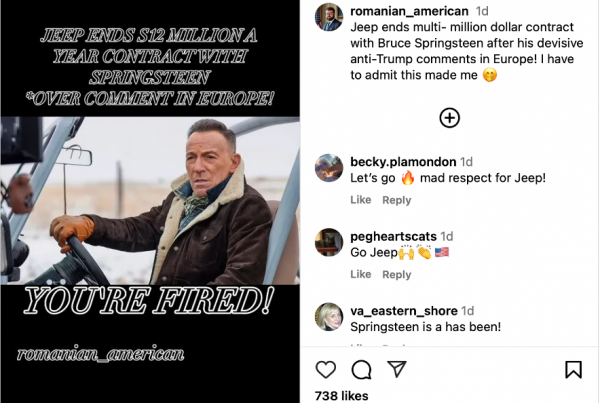This screenshot has height=403, width=600.
Task: Reply to becky.plamondon's comment
Action: point(396,200)
